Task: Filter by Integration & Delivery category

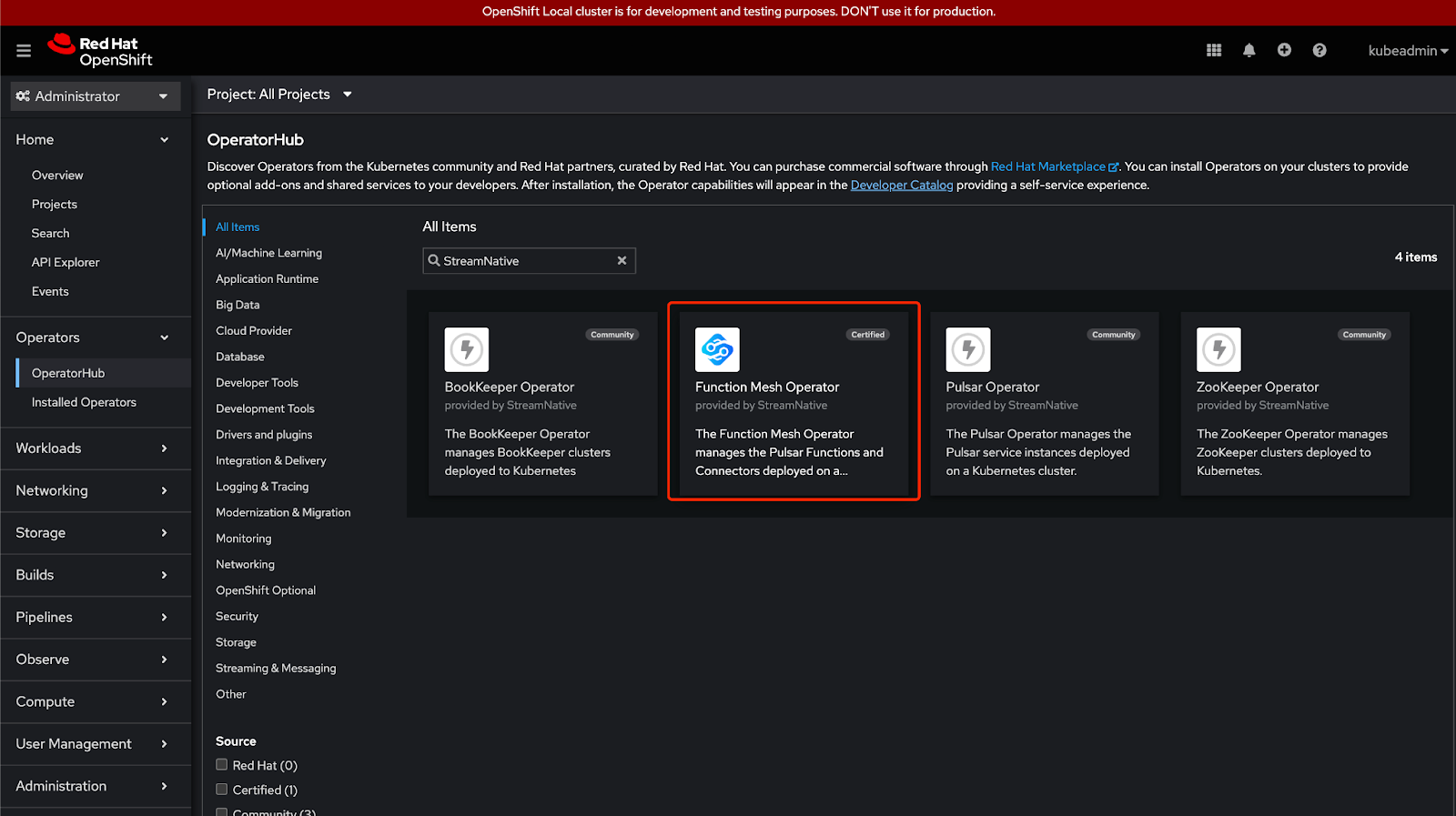Action: click(x=270, y=461)
